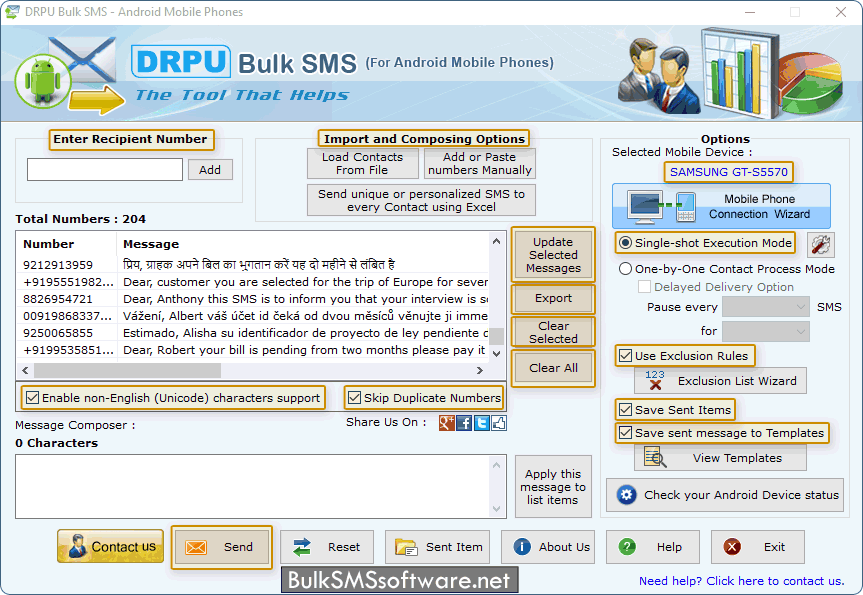Click the red X Exit icon
Viewport: 863px width, 595px height.
[x=732, y=547]
